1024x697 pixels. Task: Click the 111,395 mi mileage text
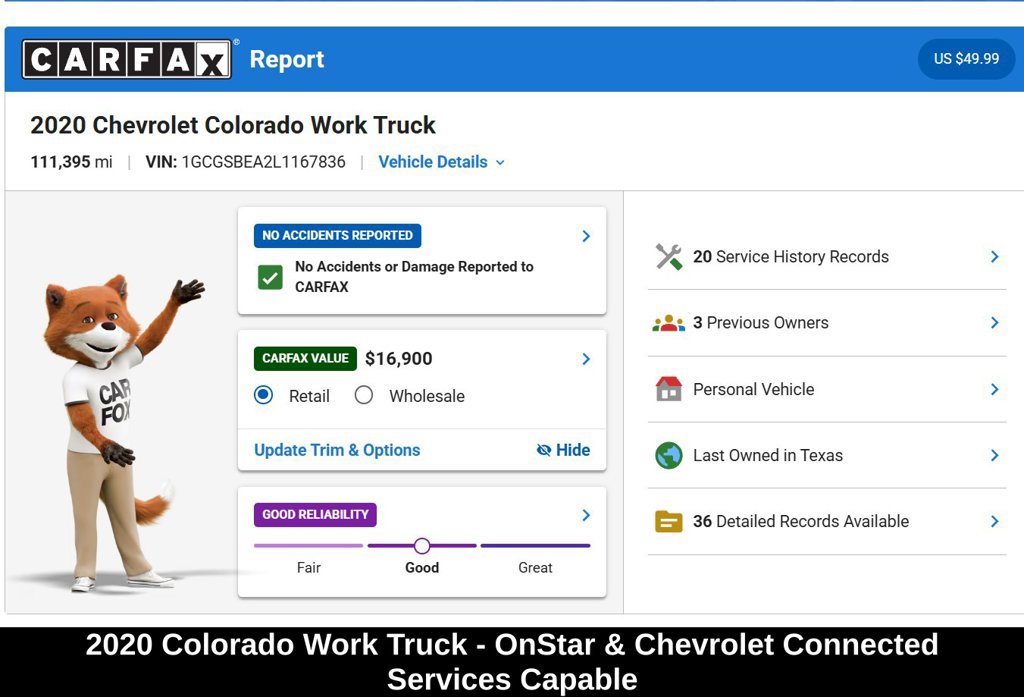click(71, 162)
